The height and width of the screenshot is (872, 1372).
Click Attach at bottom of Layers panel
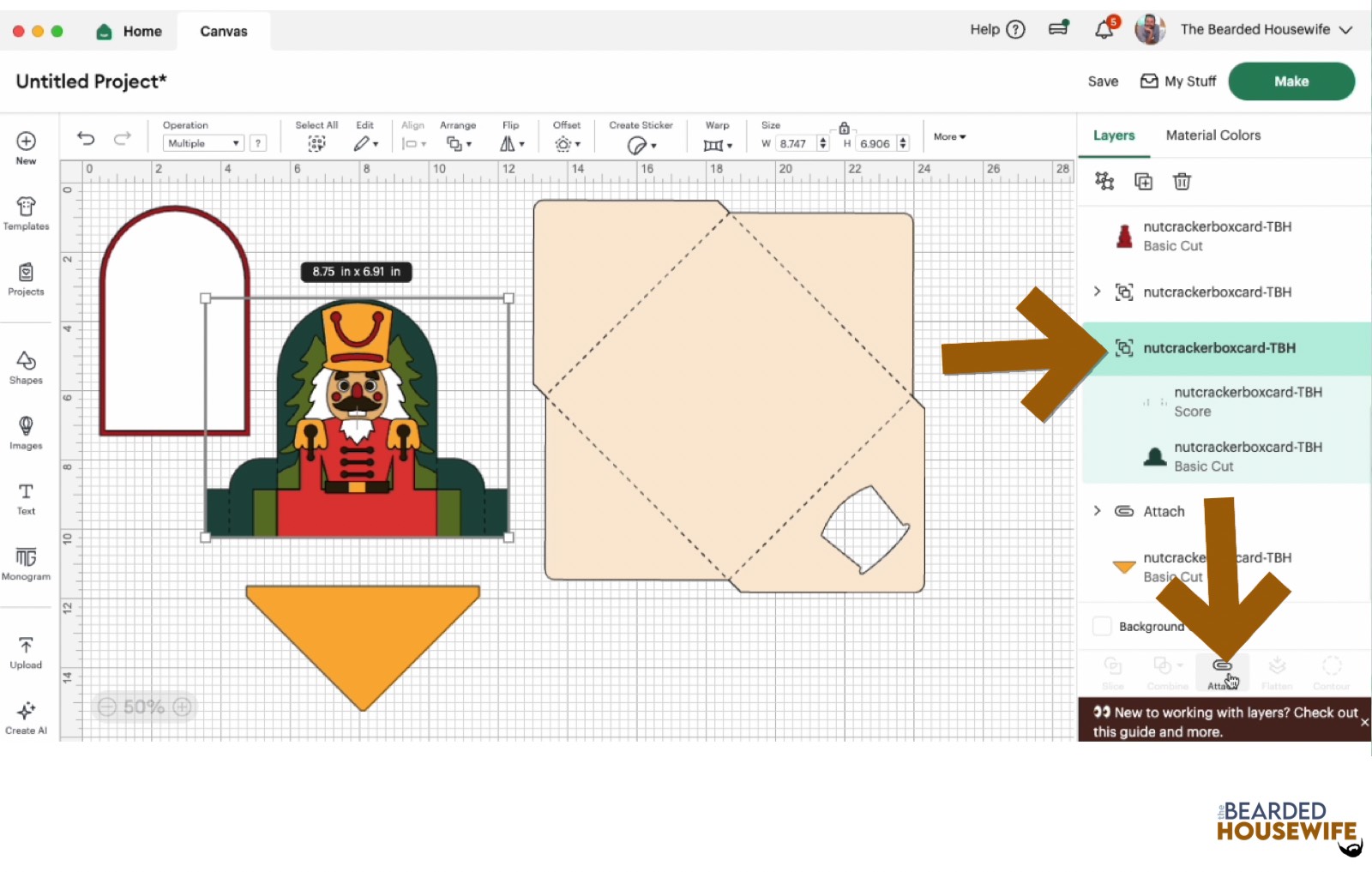(x=1222, y=672)
